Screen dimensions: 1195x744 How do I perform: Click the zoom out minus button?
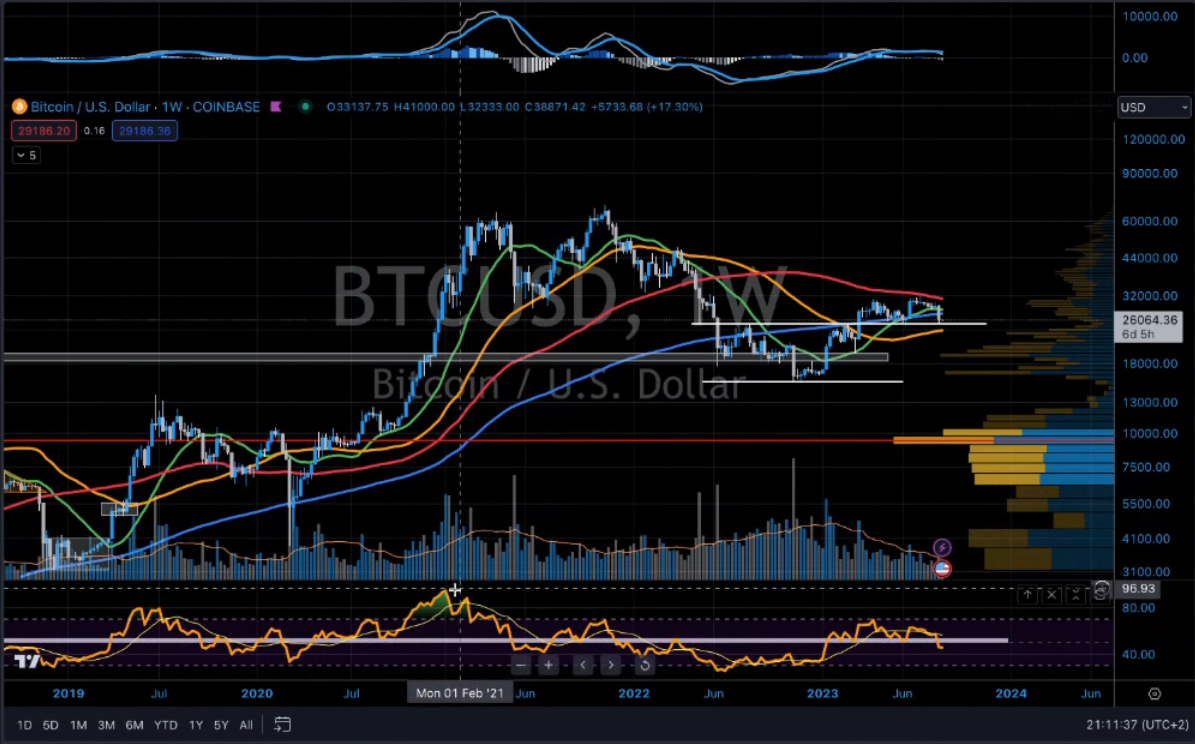[520, 665]
